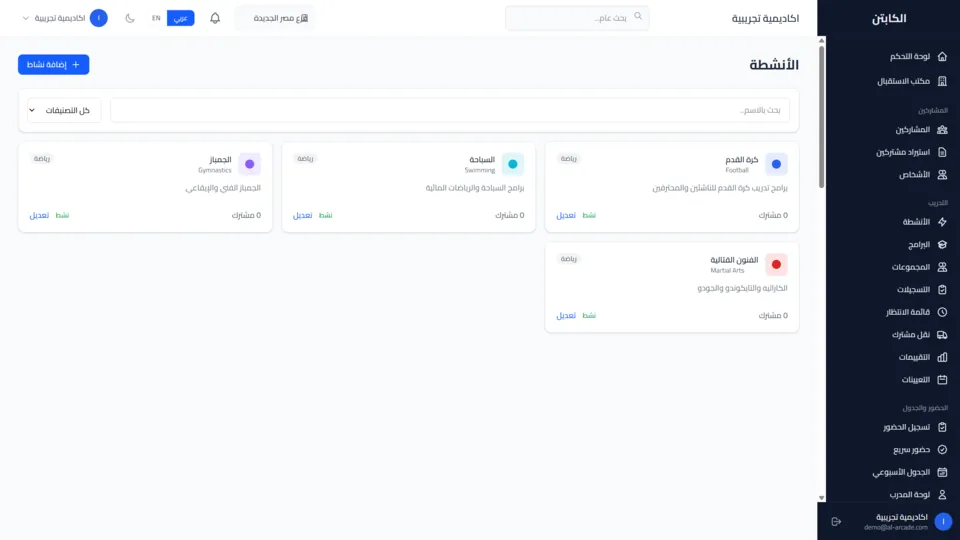Go to نقل مشارك sidebar item

911,335
